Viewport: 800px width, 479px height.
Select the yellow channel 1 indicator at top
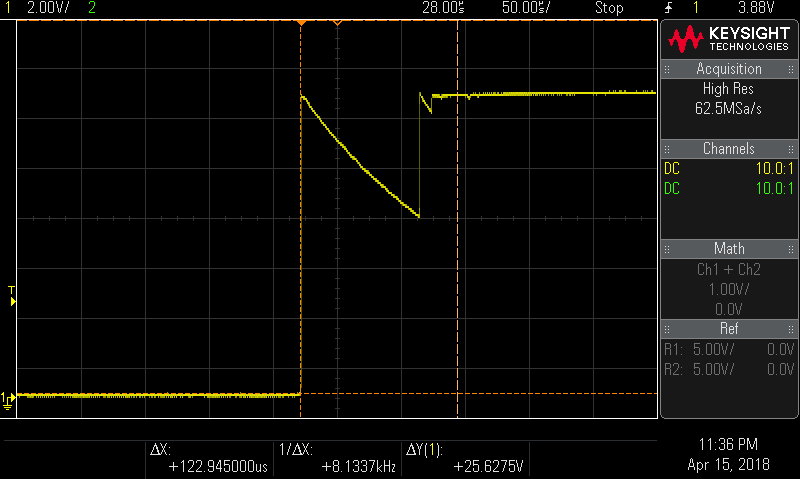coord(10,8)
